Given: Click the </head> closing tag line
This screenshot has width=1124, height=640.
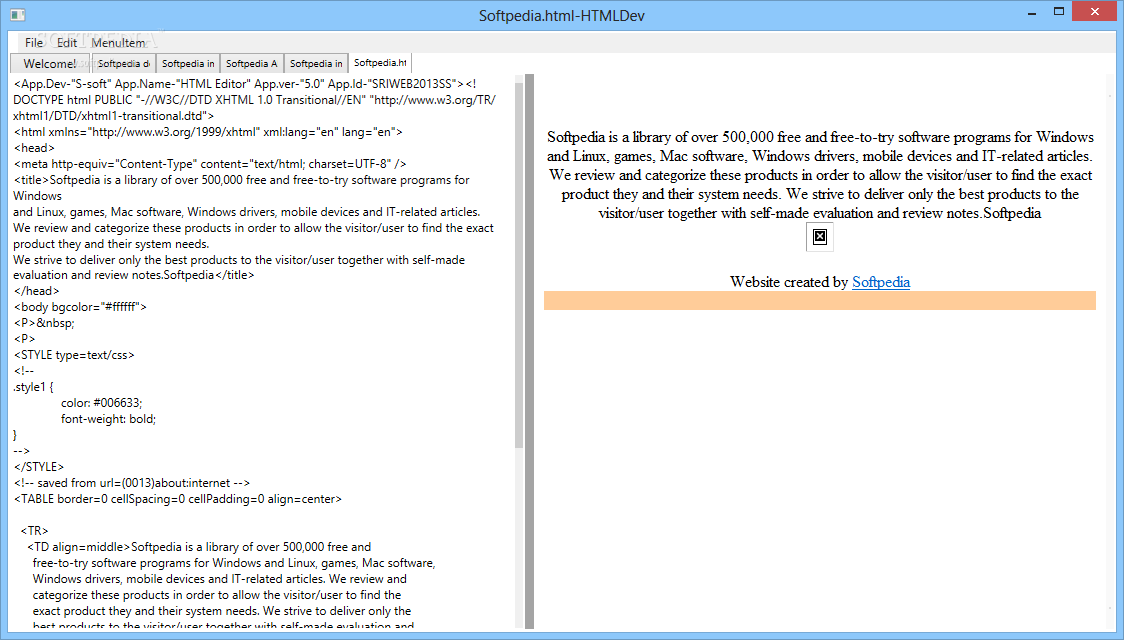Looking at the screenshot, I should [x=37, y=291].
